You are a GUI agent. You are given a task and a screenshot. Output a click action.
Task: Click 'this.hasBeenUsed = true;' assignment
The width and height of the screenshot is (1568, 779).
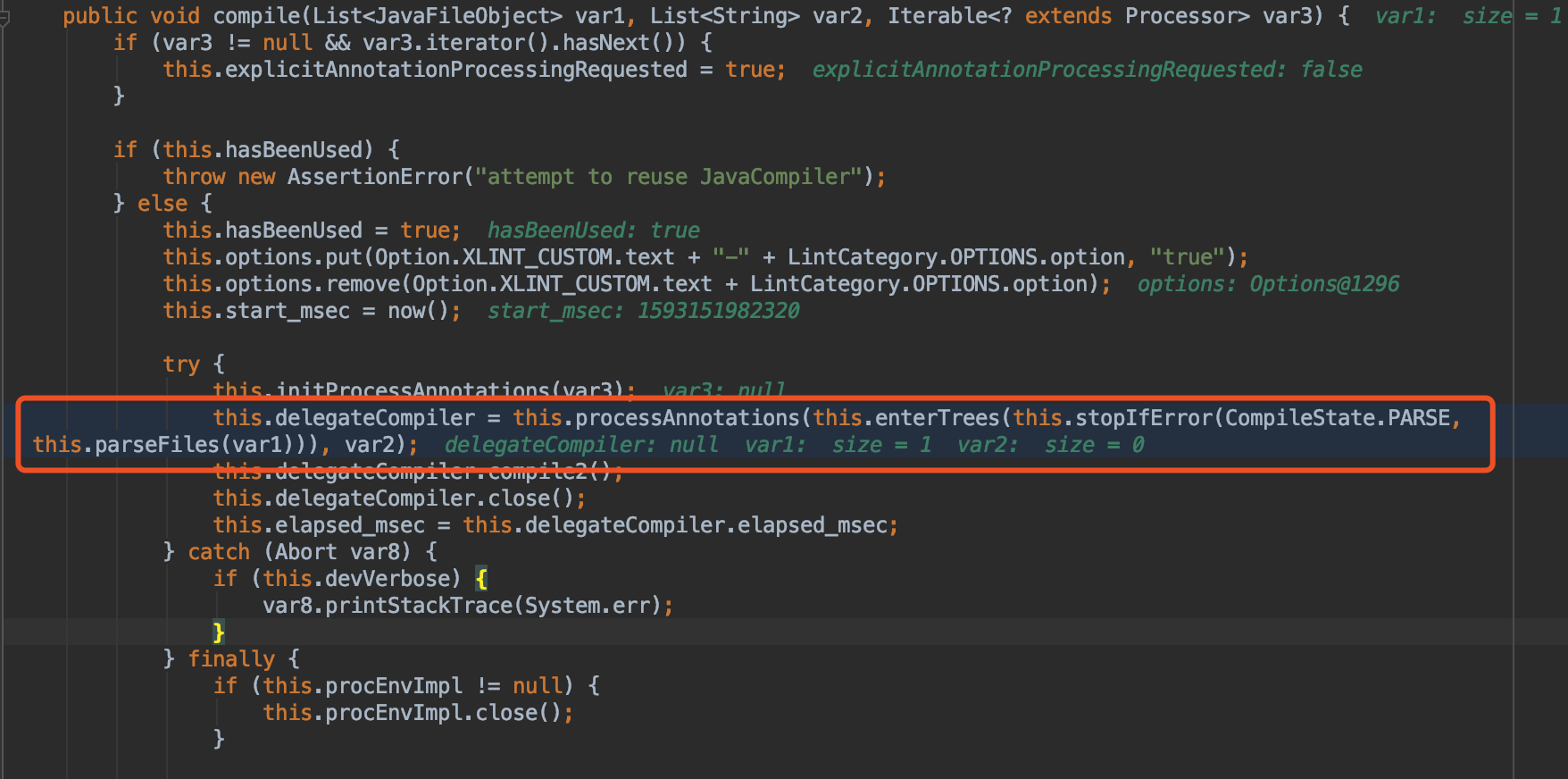tap(312, 230)
